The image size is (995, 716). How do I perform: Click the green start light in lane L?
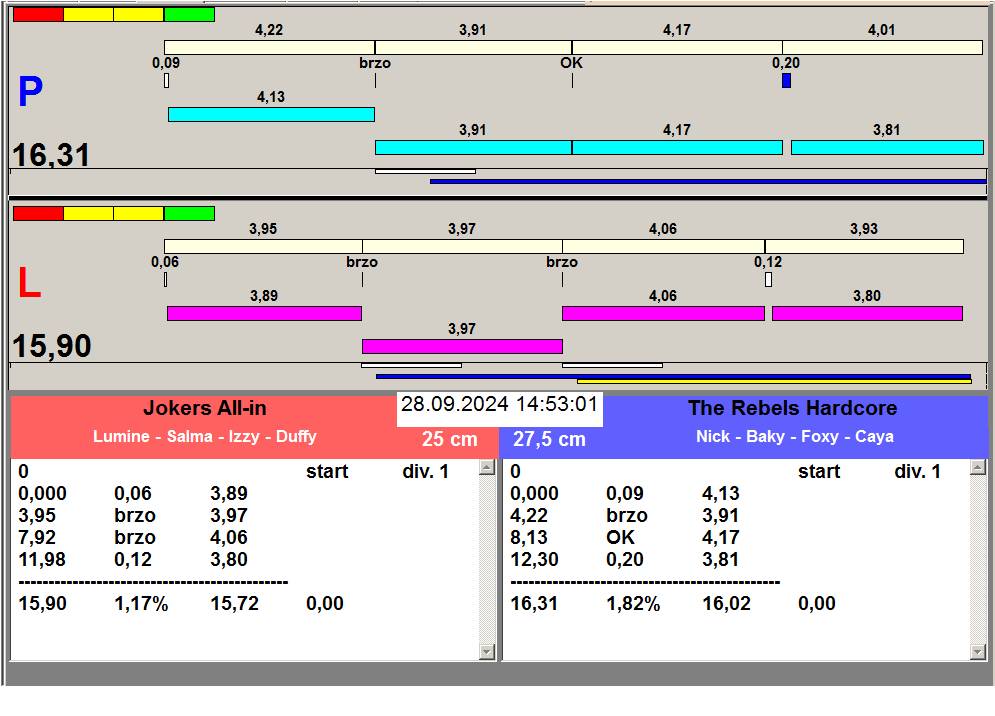click(189, 214)
